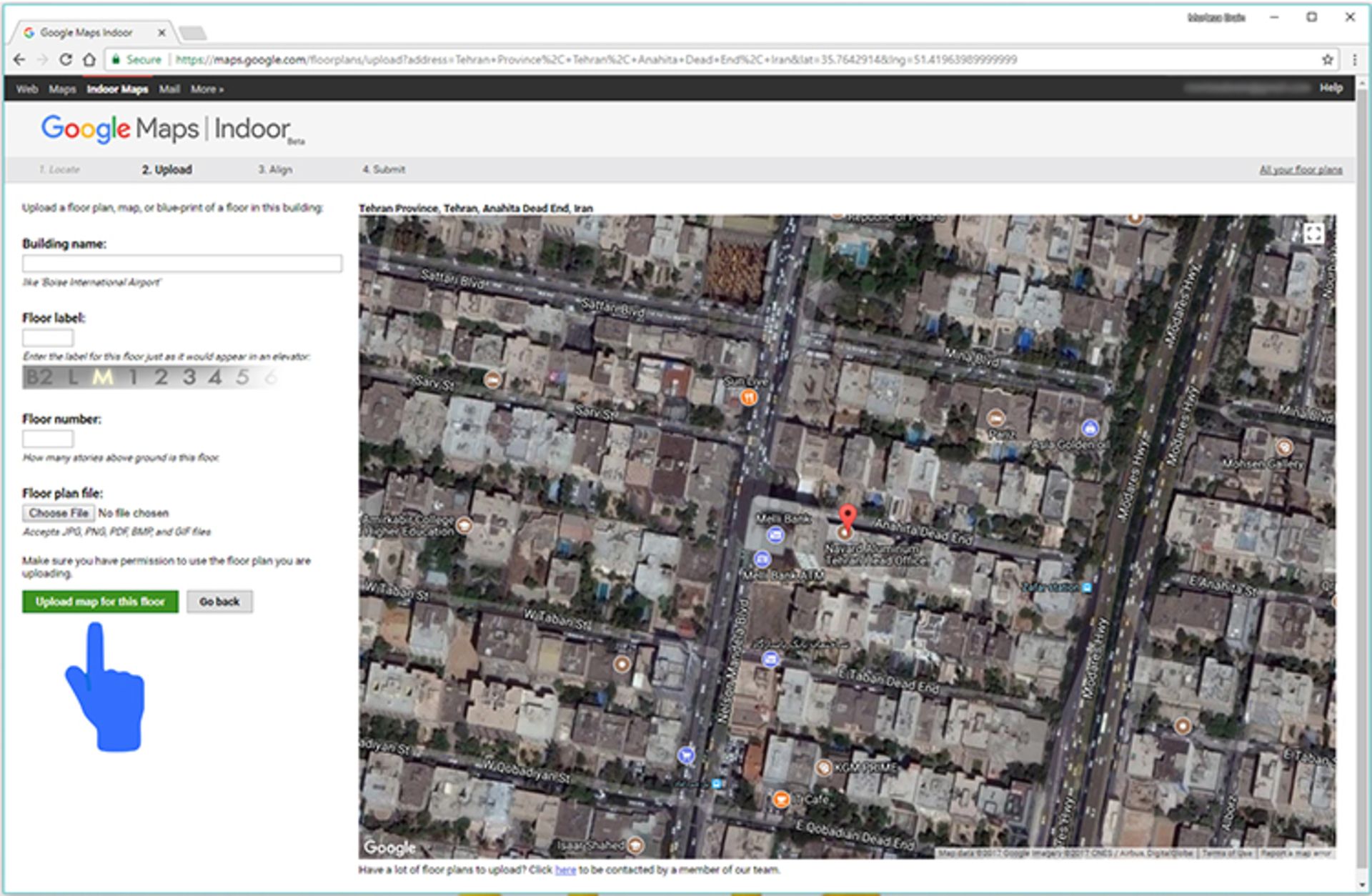Viewport: 1372px width, 896px height.
Task: Click the Secure padlock indicator
Action: [x=136, y=60]
